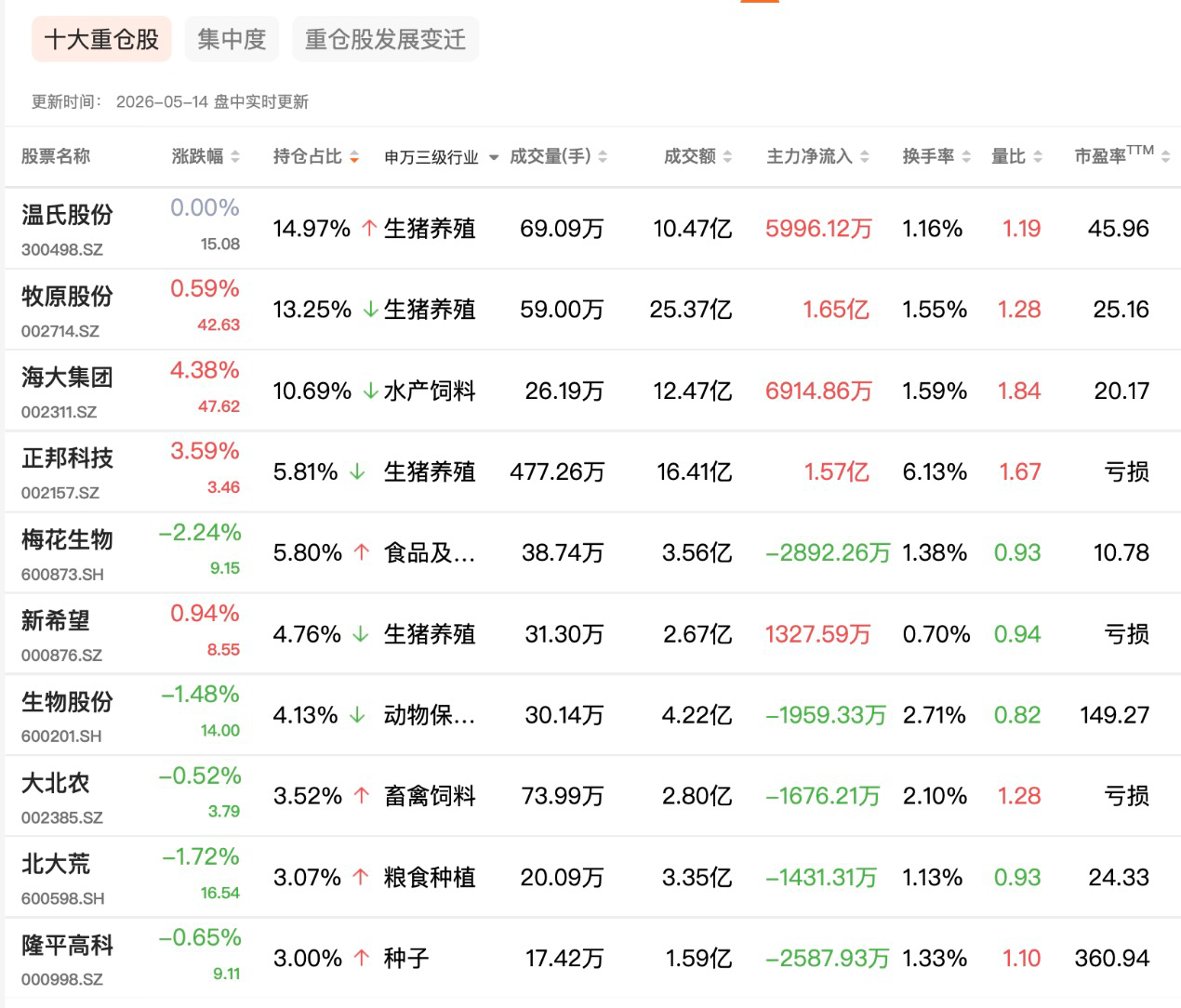Click down arrow beside 10.69% holding

370,391
